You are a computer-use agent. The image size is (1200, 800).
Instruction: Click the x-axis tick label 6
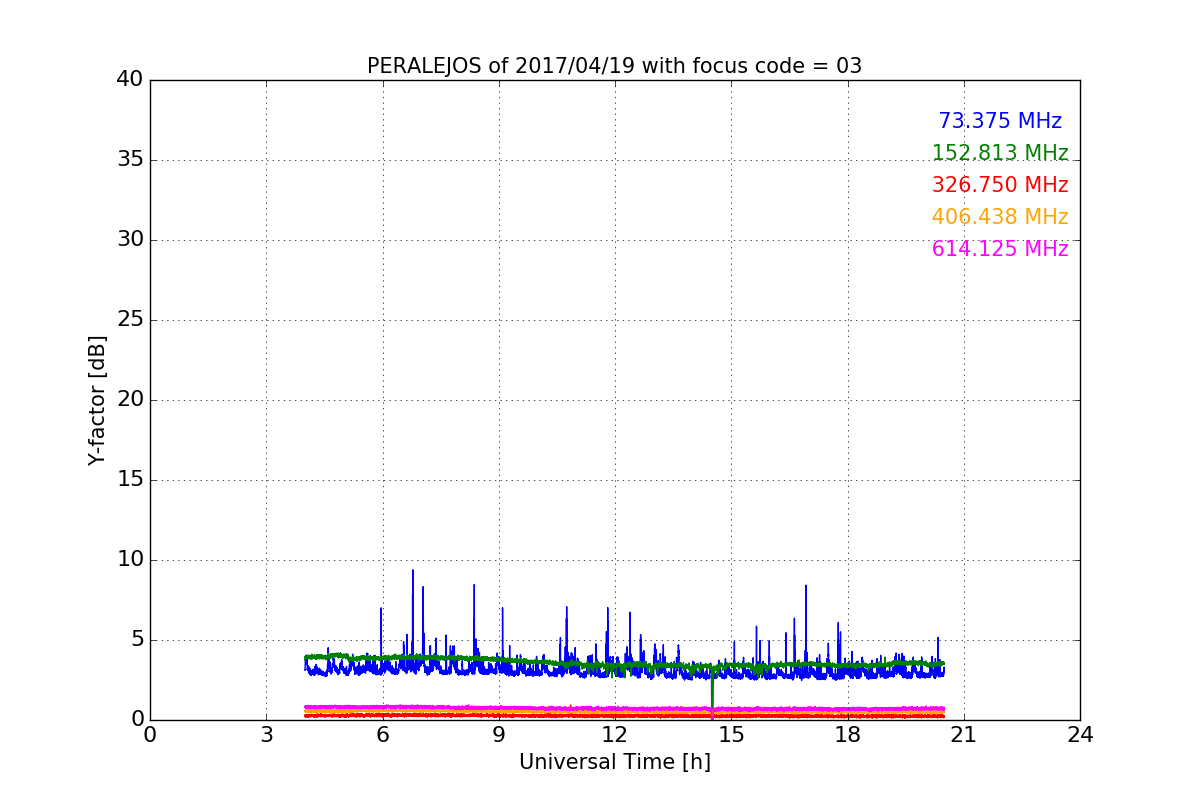[x=382, y=735]
